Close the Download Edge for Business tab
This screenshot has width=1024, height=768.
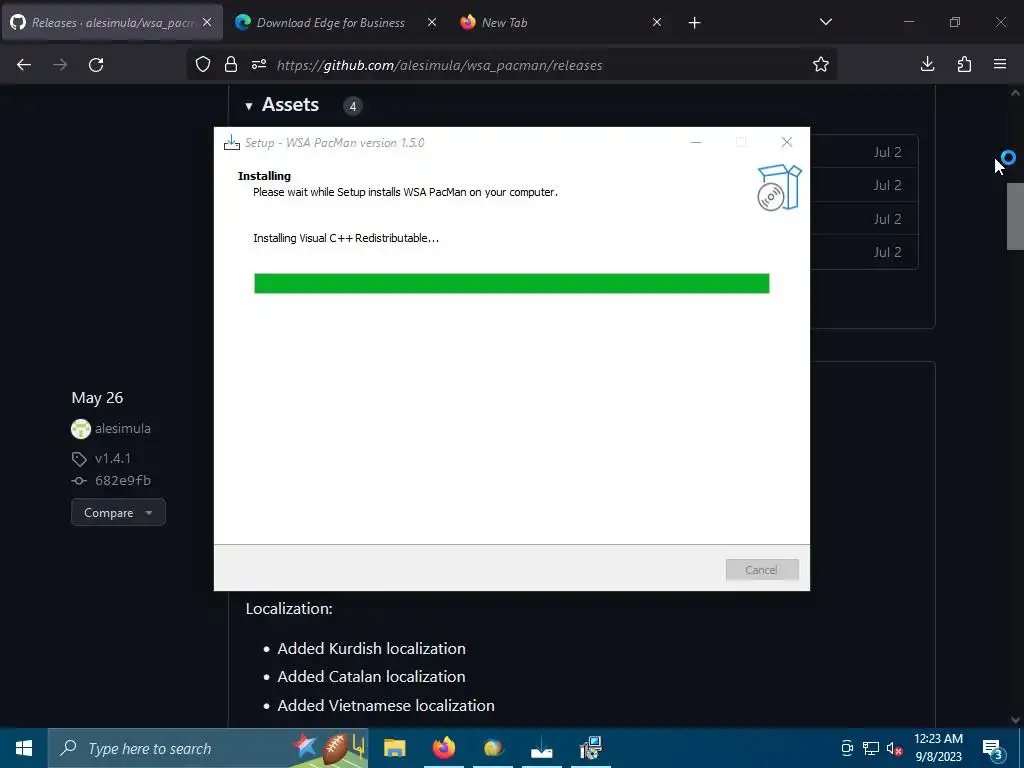point(432,23)
